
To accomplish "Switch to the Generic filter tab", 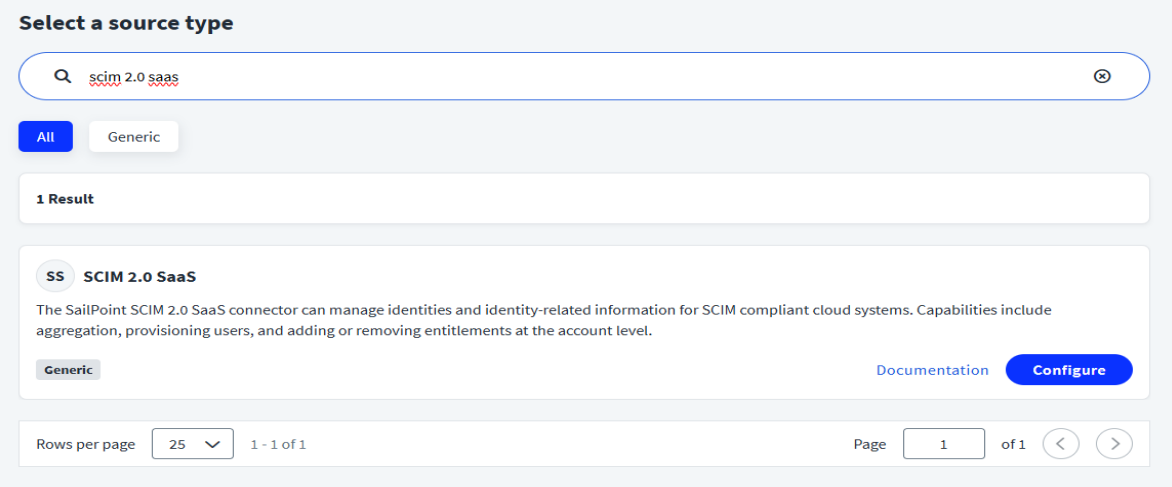I will (x=133, y=137).
